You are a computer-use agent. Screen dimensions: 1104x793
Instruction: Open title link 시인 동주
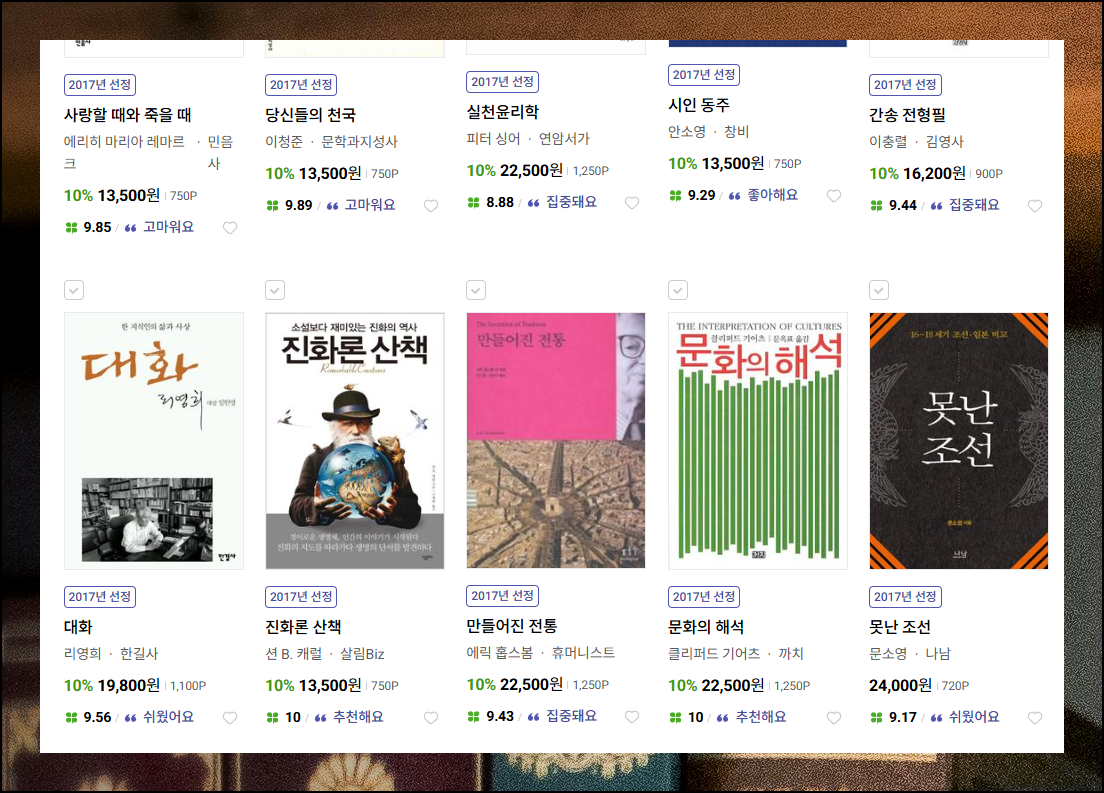(x=699, y=105)
